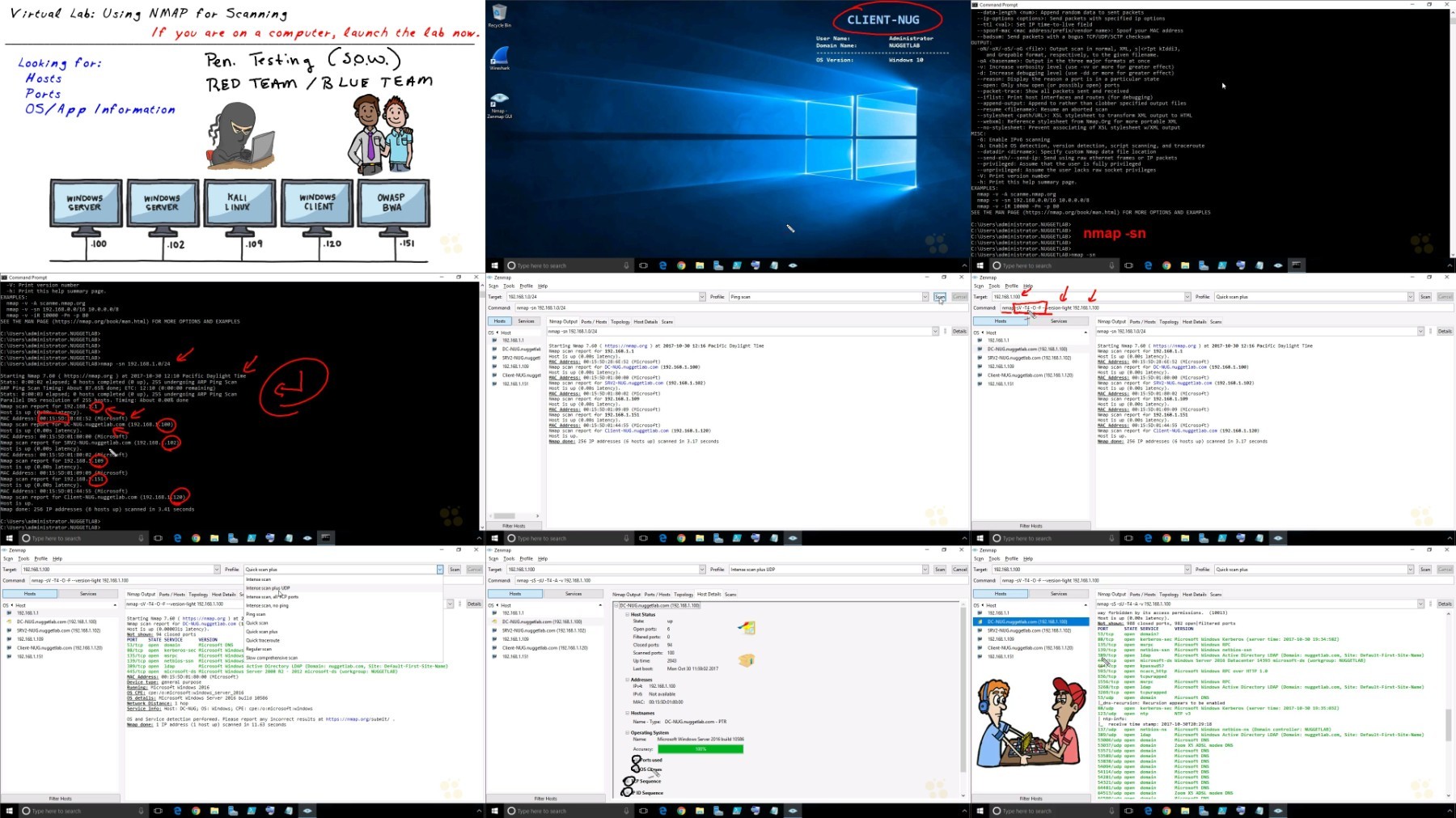Collapse the Operating System section in Host Details

(x=626, y=732)
